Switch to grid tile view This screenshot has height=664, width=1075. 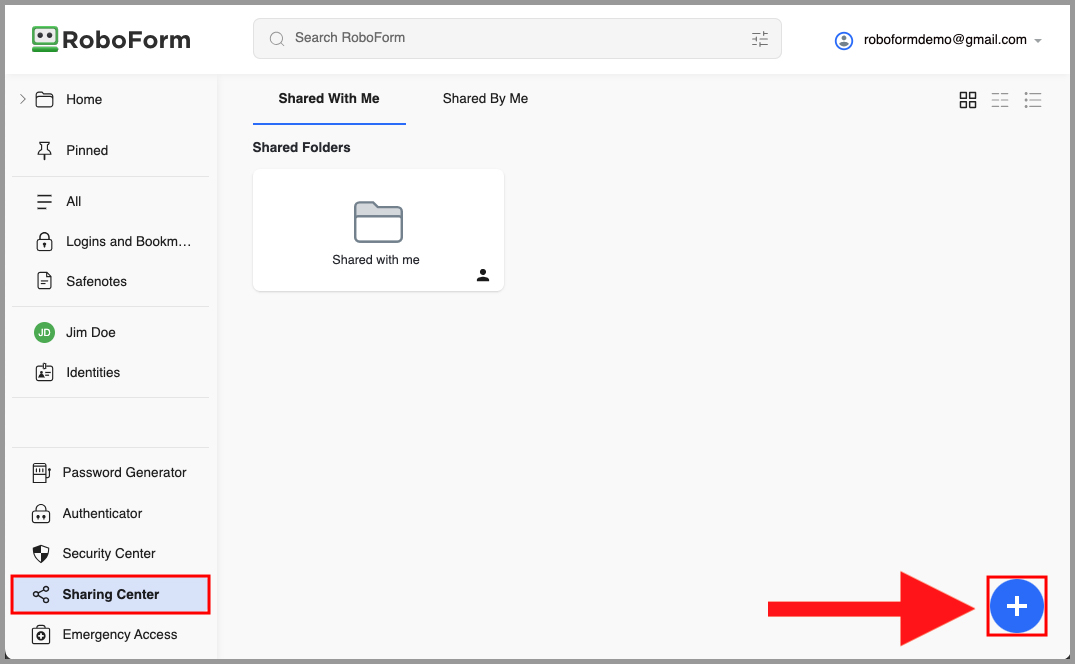967,100
